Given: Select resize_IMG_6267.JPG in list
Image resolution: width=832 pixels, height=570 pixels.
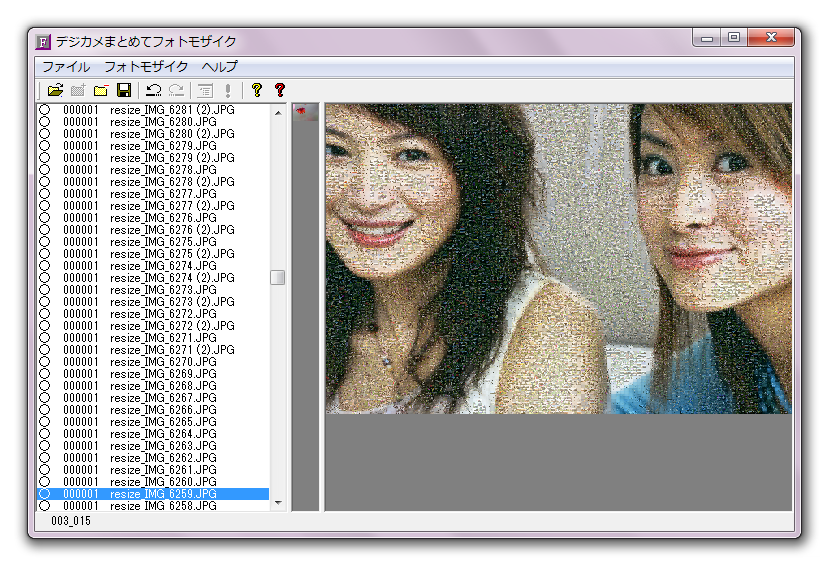Looking at the screenshot, I should click(x=153, y=398).
